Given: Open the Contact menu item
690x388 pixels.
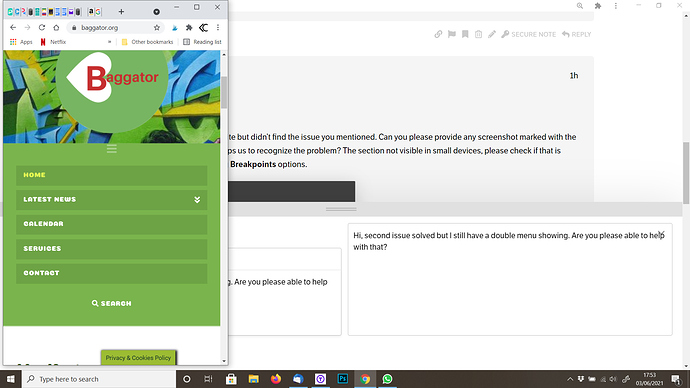Looking at the screenshot, I should (x=112, y=273).
